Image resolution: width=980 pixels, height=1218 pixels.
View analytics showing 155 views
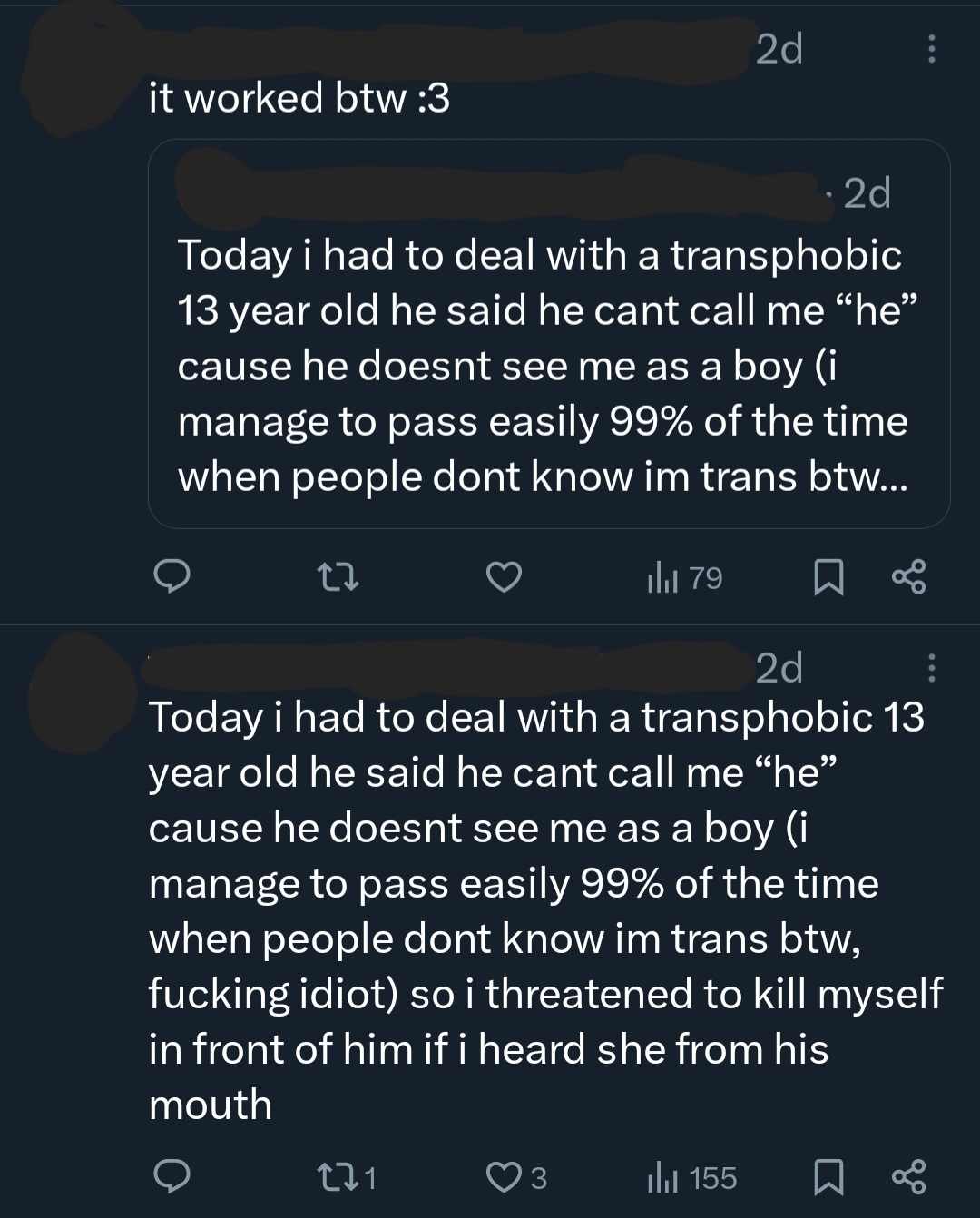click(691, 1178)
